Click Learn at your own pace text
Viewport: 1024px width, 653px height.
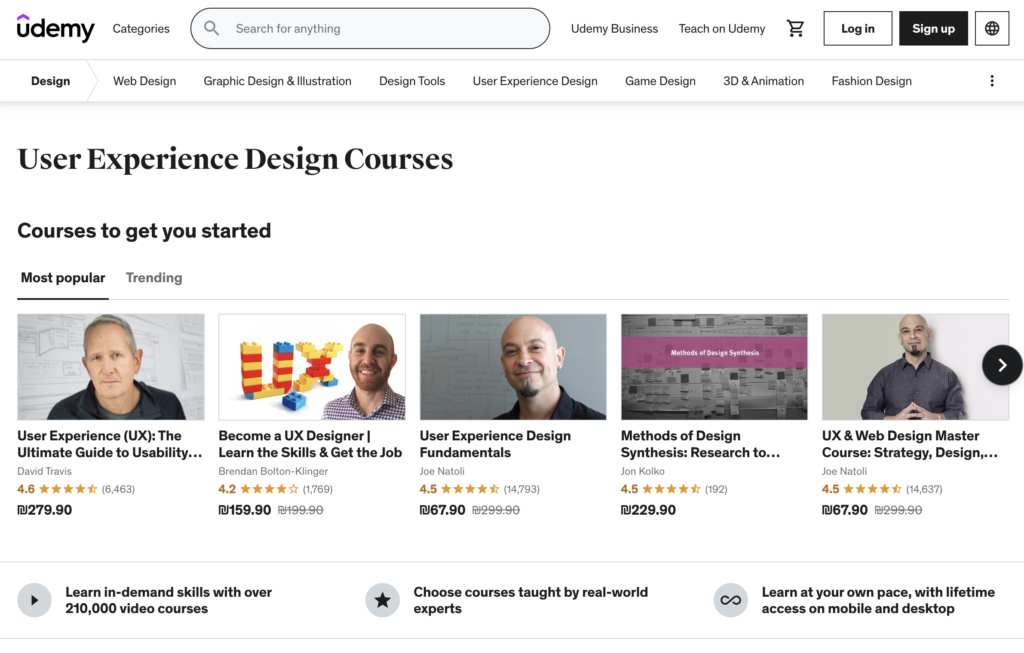click(878, 600)
